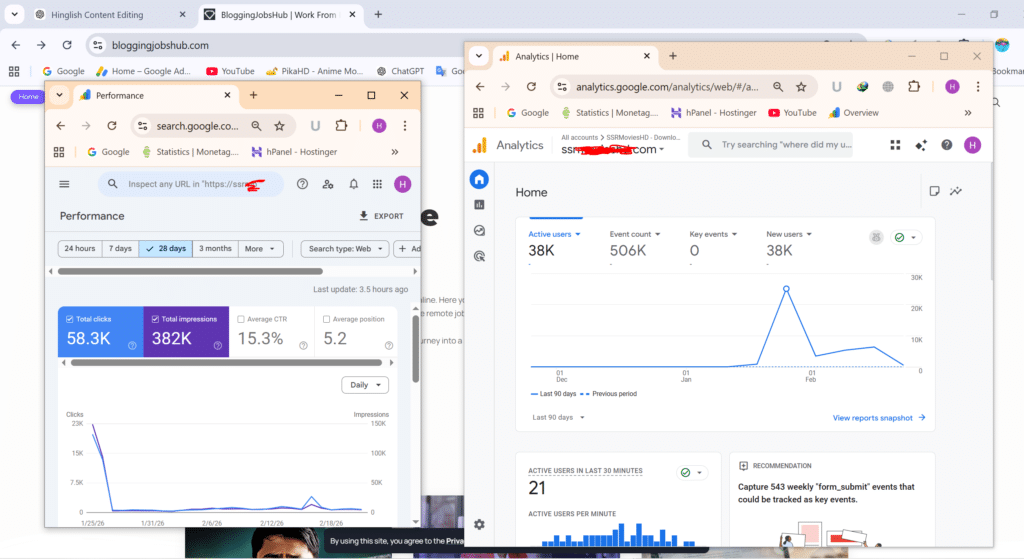
Task: Expand the Daily chart granularity dropdown
Action: [364, 385]
